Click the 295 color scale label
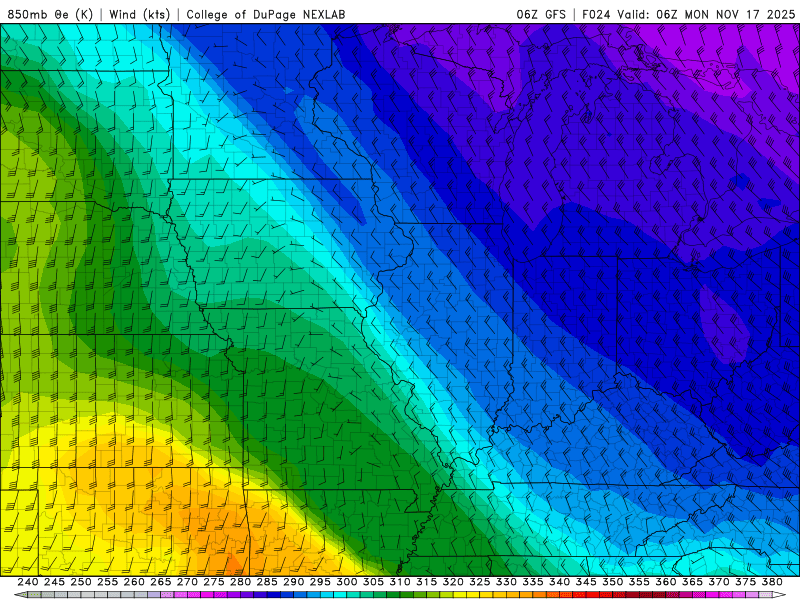The width and height of the screenshot is (800, 600). [x=320, y=582]
